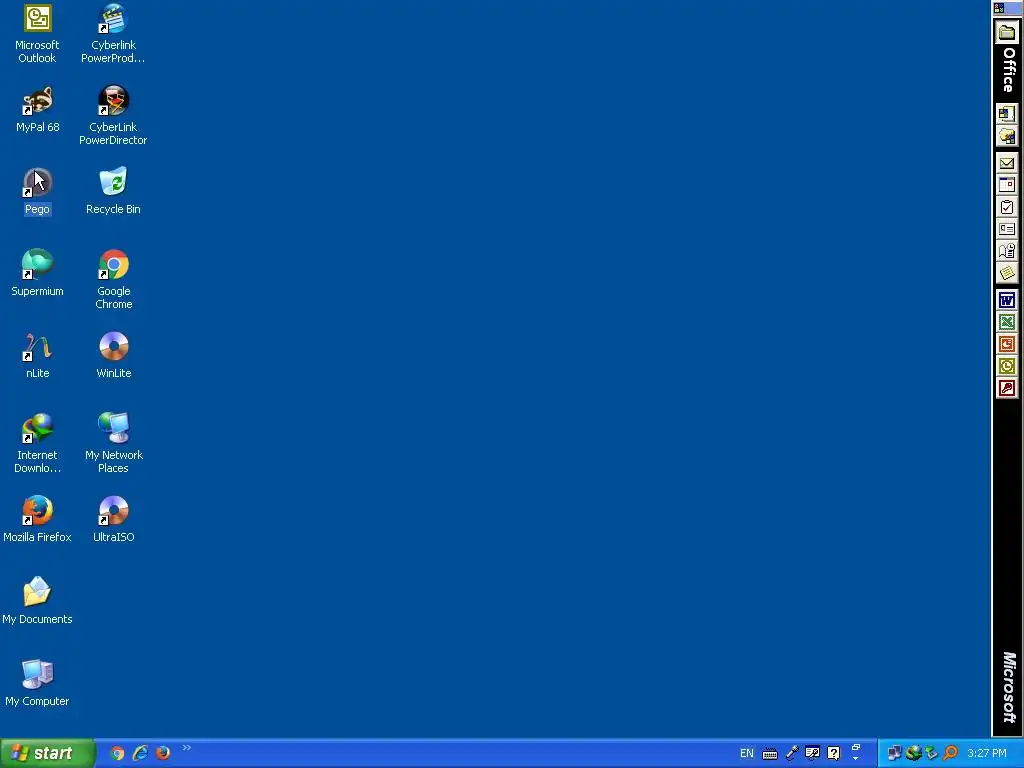The height and width of the screenshot is (768, 1024).
Task: Click the Internet Download Manager tray icon
Action: (x=914, y=753)
